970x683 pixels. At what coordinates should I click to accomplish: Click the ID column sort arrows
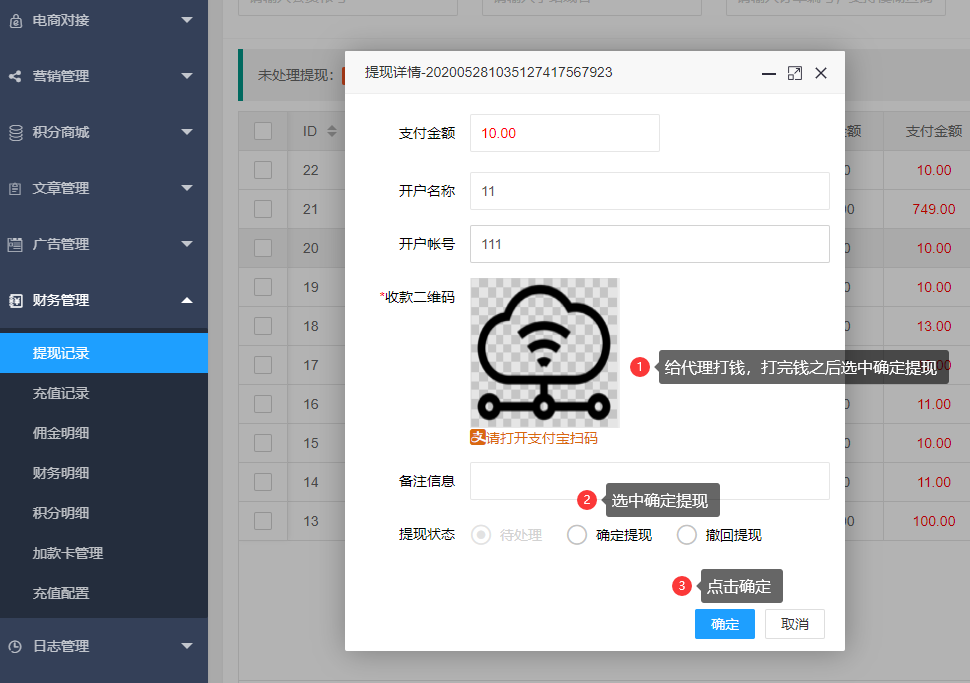(332, 131)
